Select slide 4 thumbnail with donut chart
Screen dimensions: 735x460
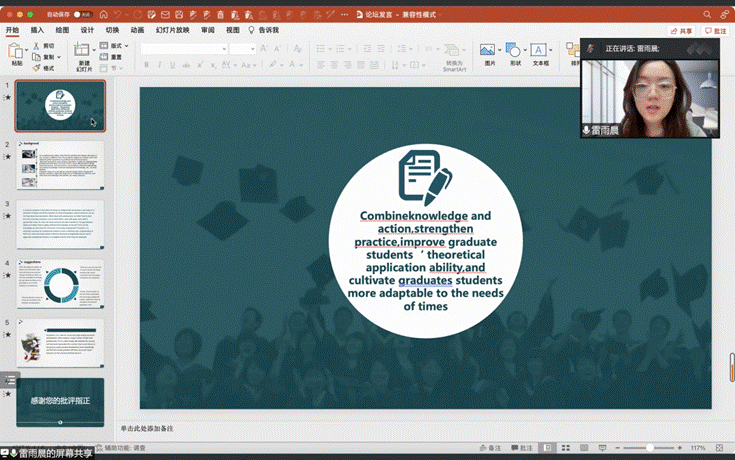(x=60, y=285)
